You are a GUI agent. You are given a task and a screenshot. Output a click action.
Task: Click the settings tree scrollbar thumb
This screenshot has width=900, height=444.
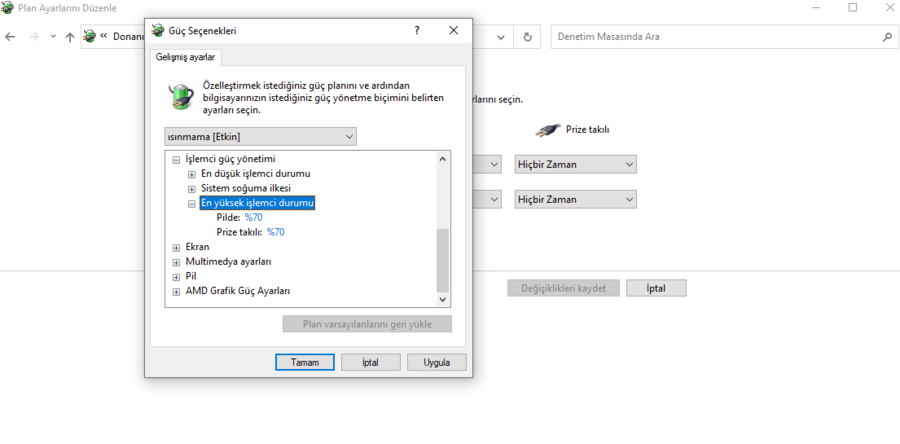coord(442,260)
